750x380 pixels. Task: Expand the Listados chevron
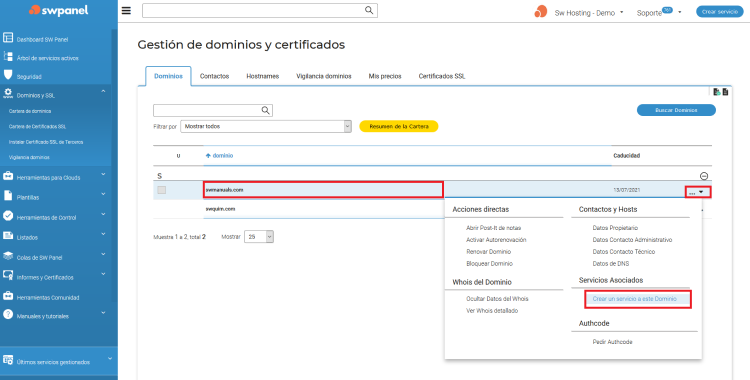[x=103, y=234]
